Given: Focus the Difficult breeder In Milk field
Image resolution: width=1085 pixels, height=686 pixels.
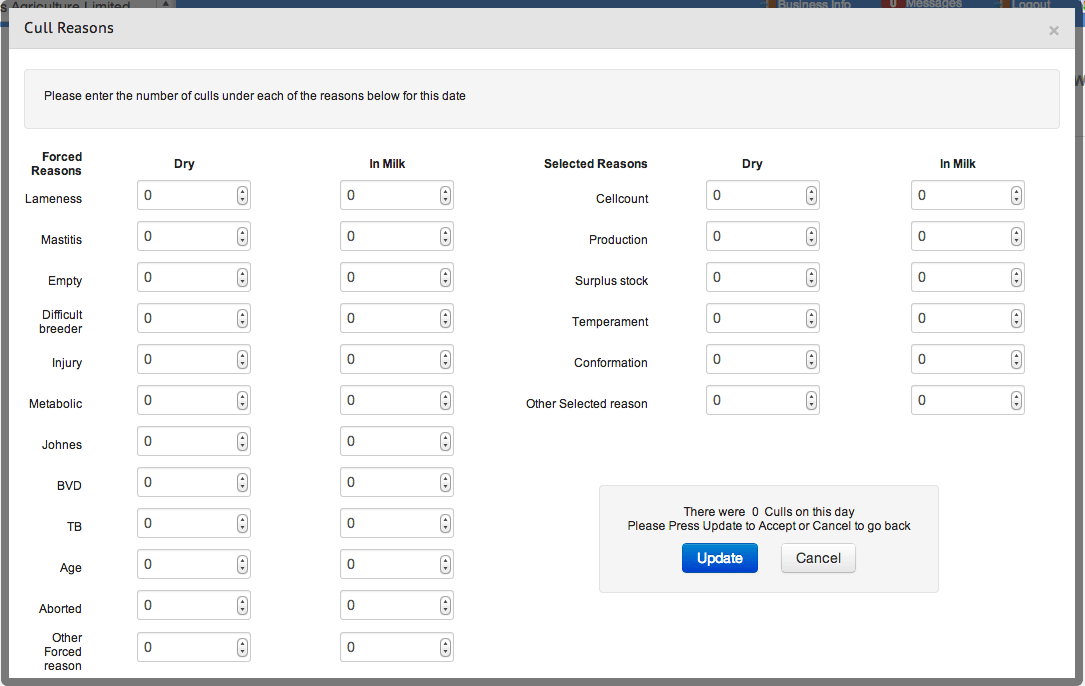Looking at the screenshot, I should [389, 319].
